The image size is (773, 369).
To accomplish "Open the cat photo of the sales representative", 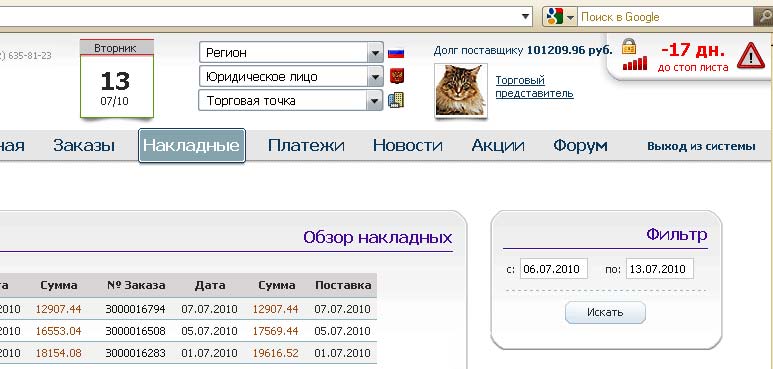I will 461,91.
